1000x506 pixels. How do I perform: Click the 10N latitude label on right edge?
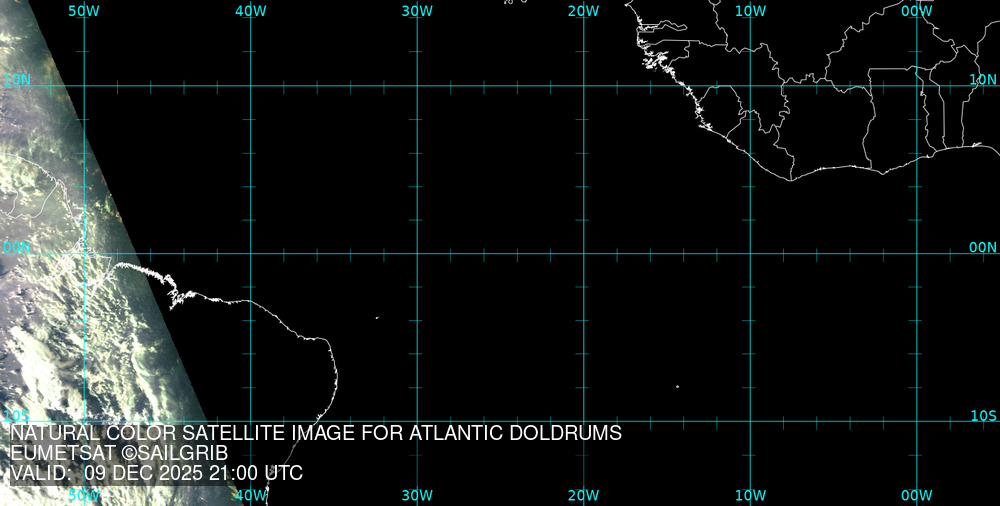coord(983,79)
